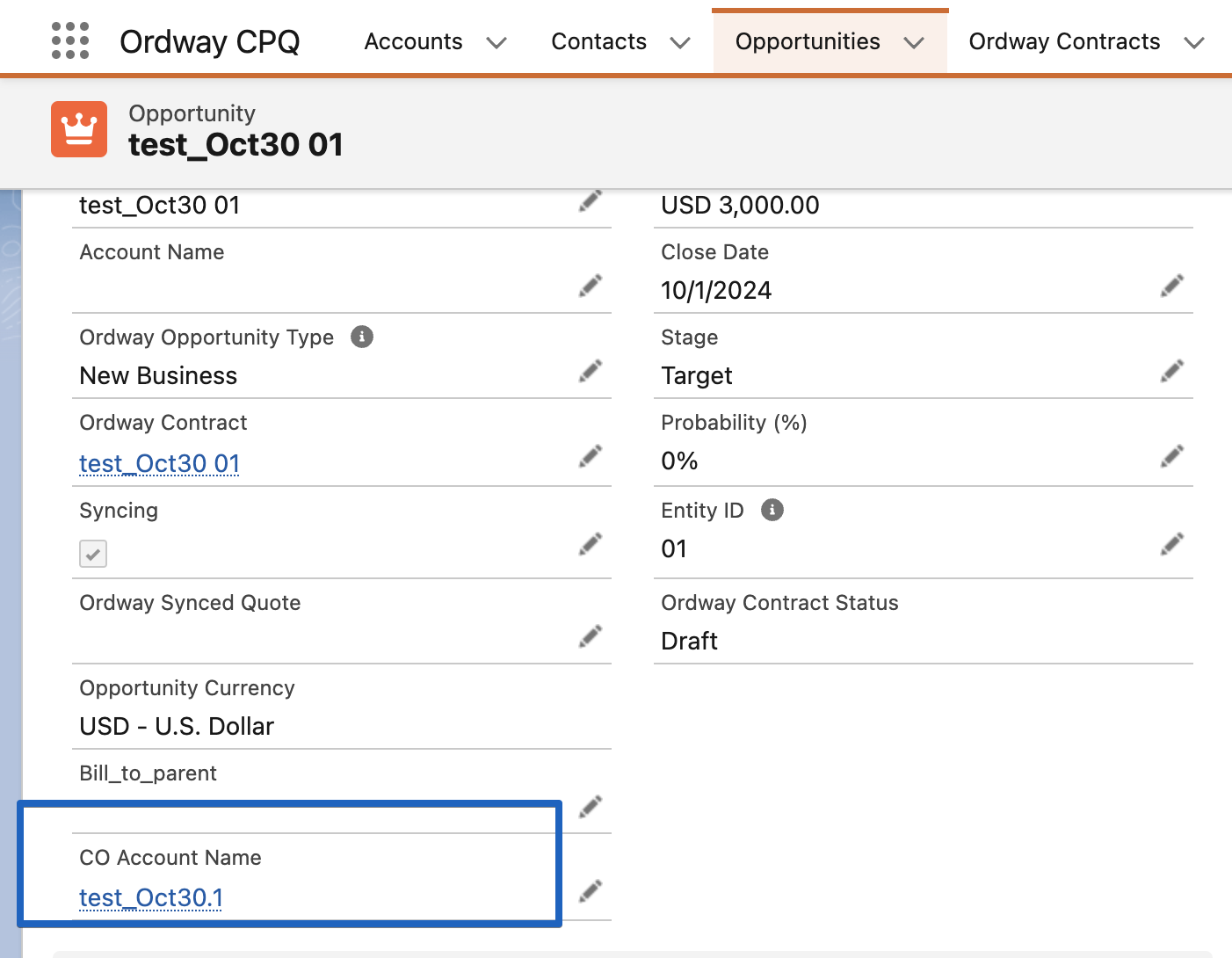Screen dimensions: 1232x958
Task: Expand Opportunities tab dropdown chevron
Action: tap(914, 42)
